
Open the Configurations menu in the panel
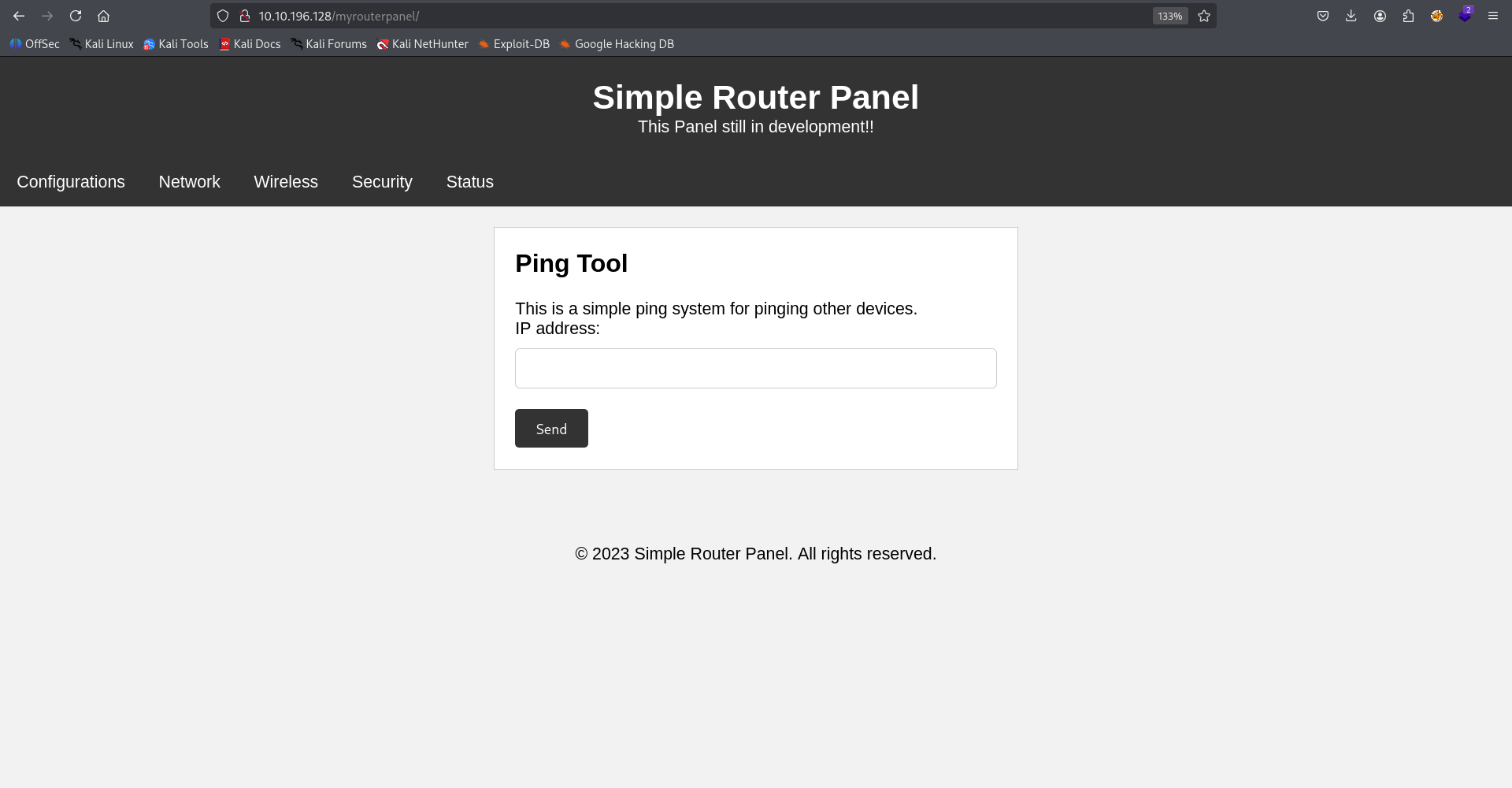coord(70,181)
